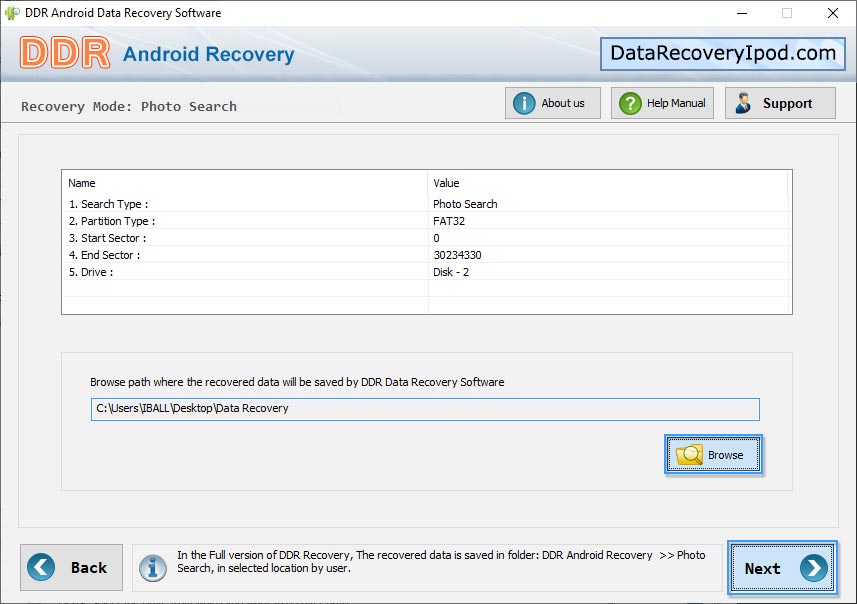
Task: Click the 'Photo Search' value cell
Action: point(465,204)
